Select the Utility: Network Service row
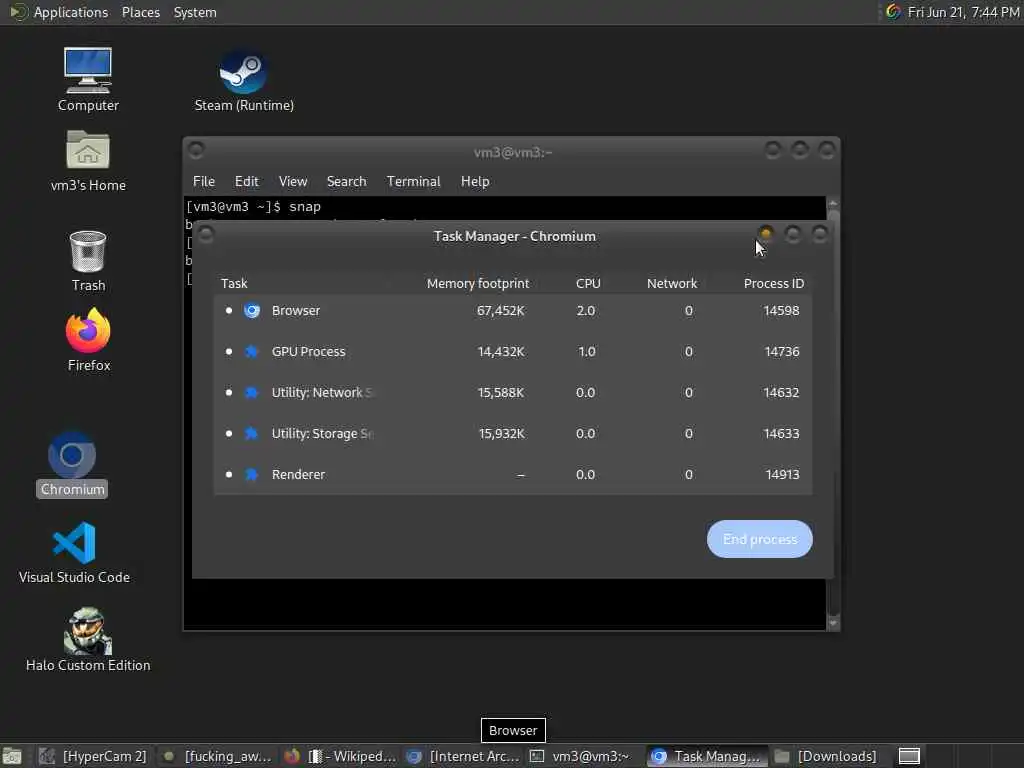 point(513,392)
